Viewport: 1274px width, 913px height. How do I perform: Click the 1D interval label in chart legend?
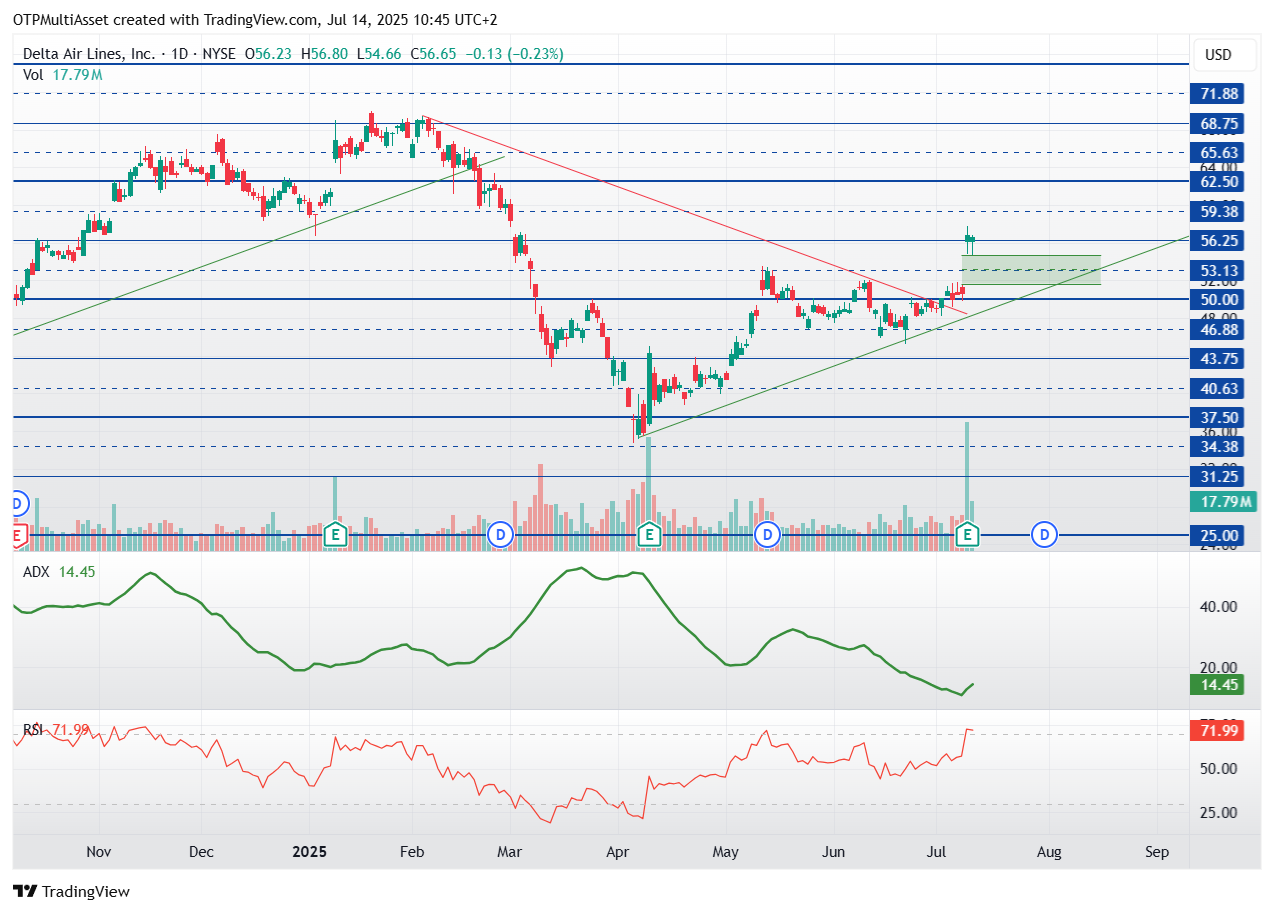(178, 54)
